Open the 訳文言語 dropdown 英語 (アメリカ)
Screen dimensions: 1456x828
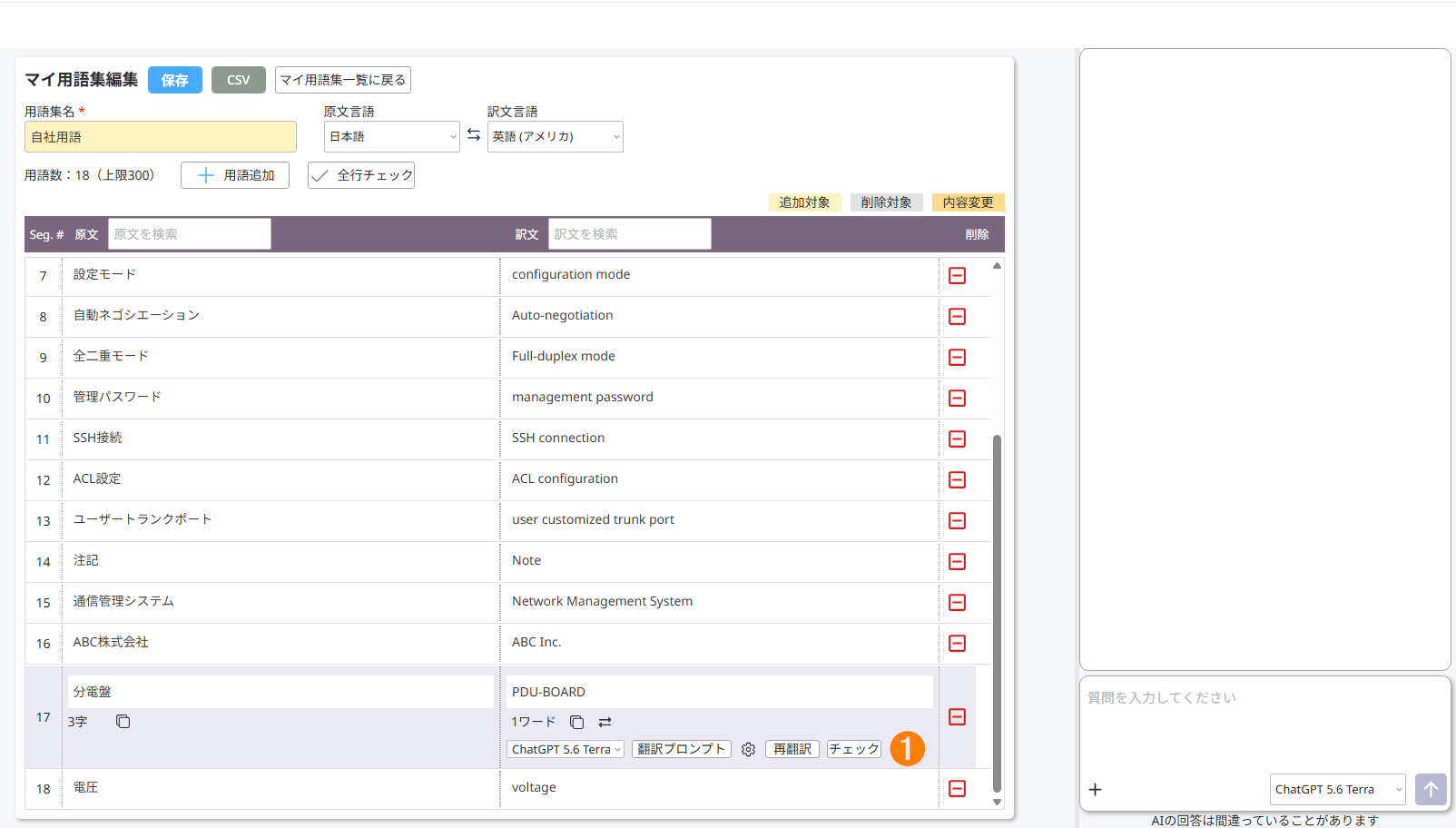tap(556, 136)
